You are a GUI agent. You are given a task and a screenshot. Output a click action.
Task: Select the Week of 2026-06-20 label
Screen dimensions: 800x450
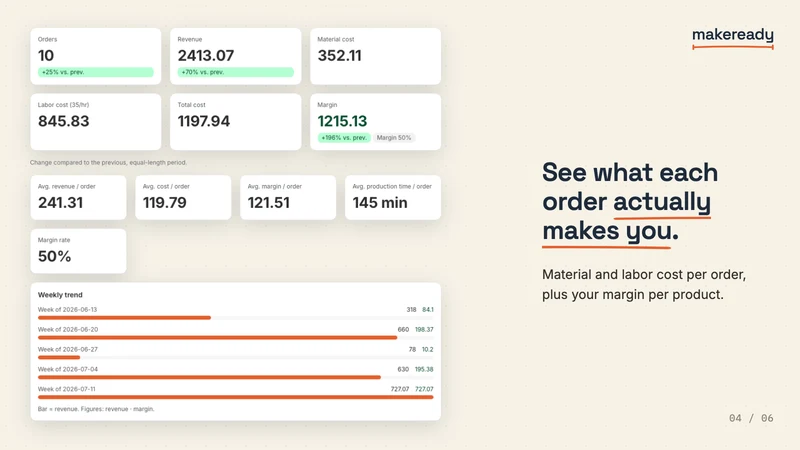(67, 330)
